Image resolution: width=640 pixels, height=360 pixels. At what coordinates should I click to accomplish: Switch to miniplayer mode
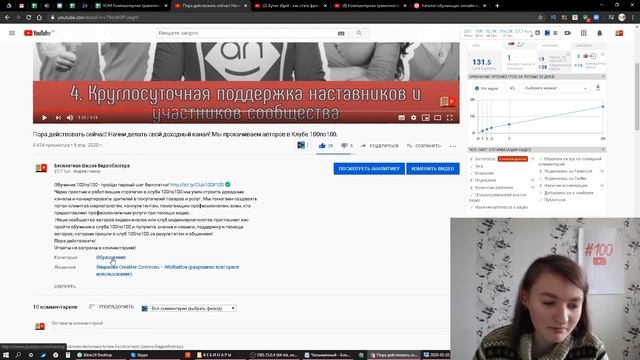(426, 118)
